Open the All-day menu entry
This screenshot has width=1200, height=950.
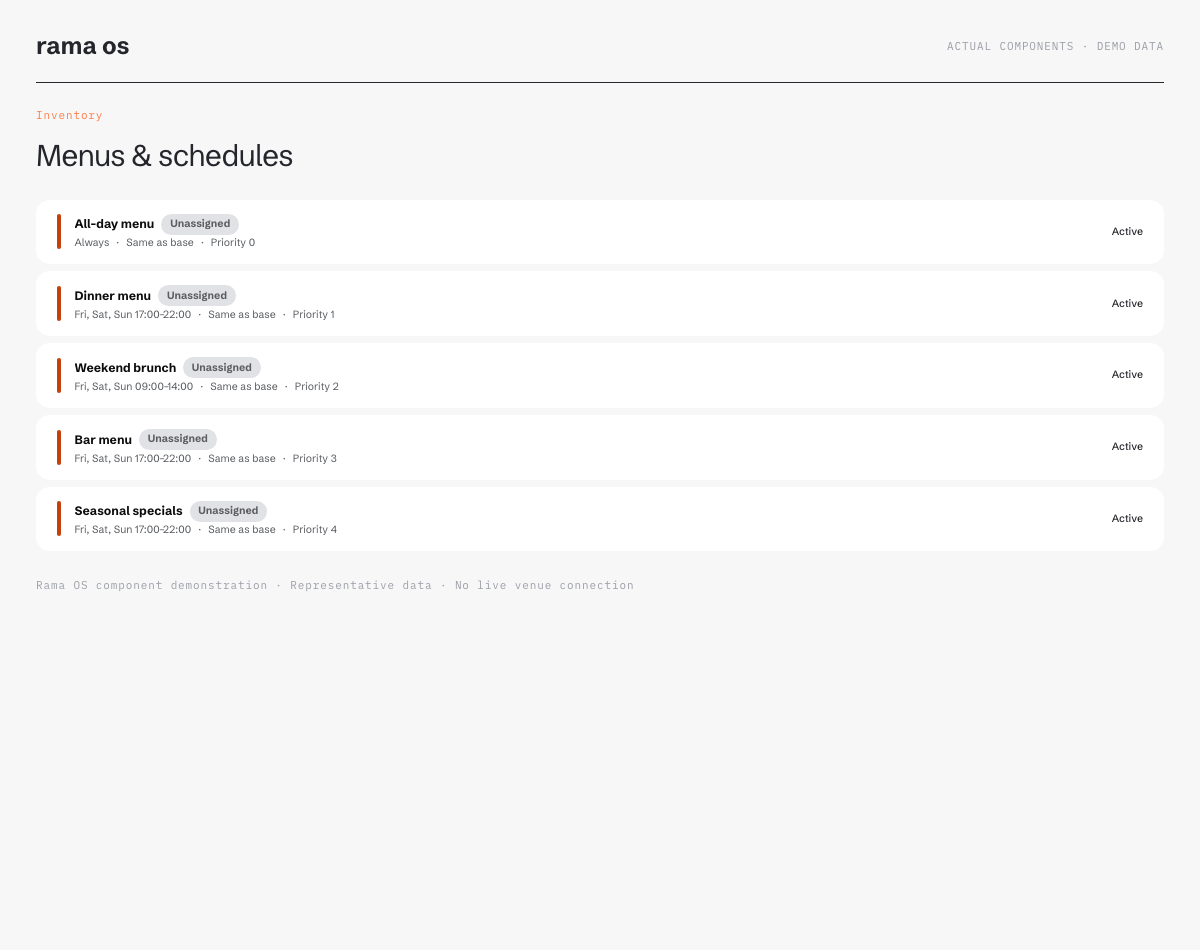pos(600,232)
